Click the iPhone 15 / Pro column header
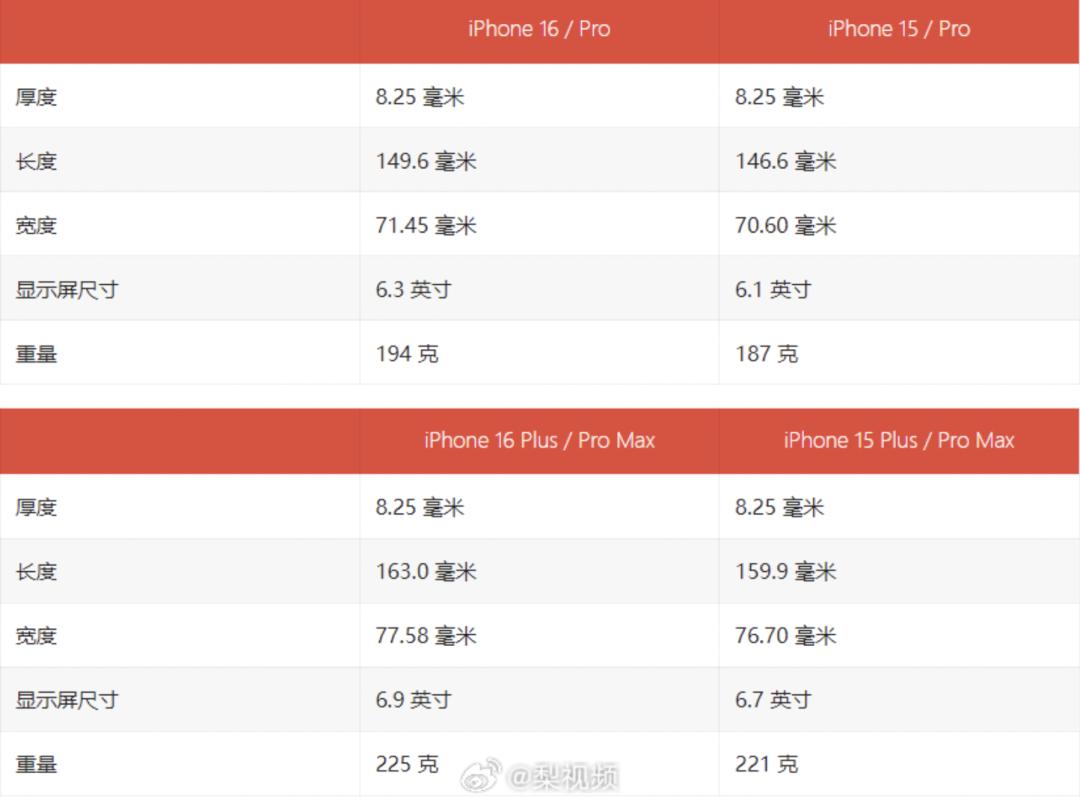The width and height of the screenshot is (1080, 797). pos(899,29)
